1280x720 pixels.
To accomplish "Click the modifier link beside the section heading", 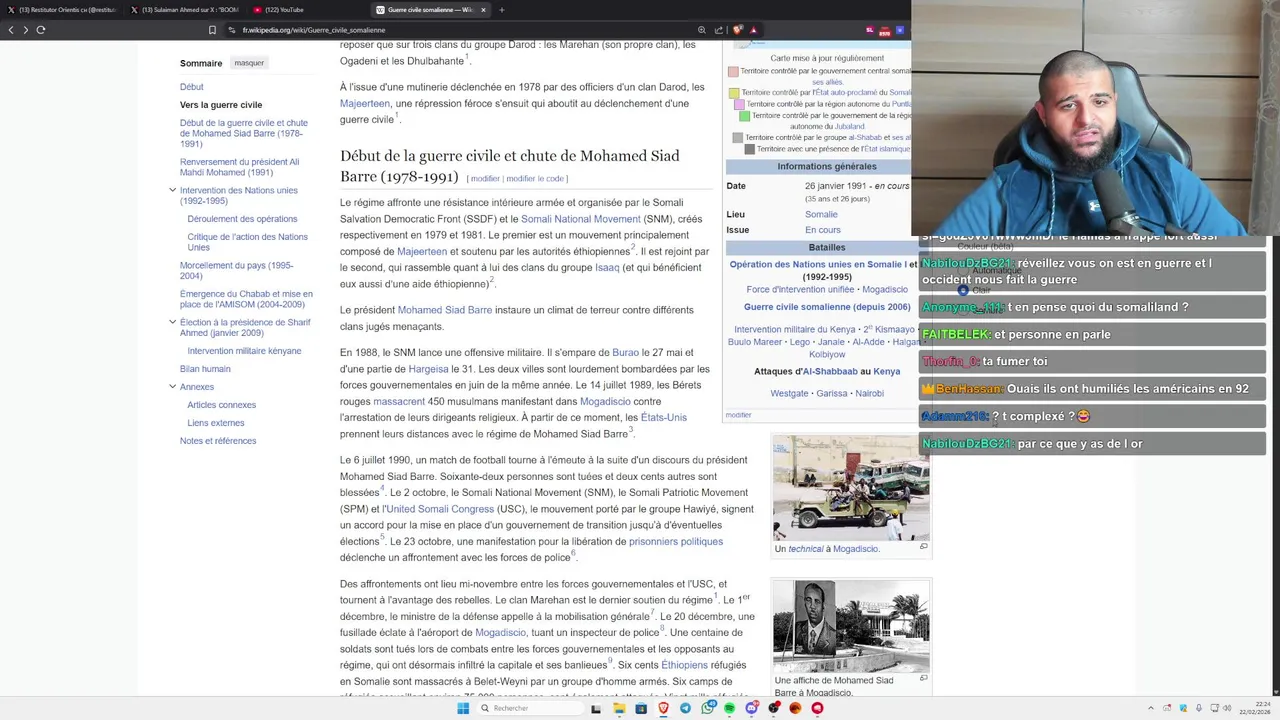I will (x=485, y=179).
